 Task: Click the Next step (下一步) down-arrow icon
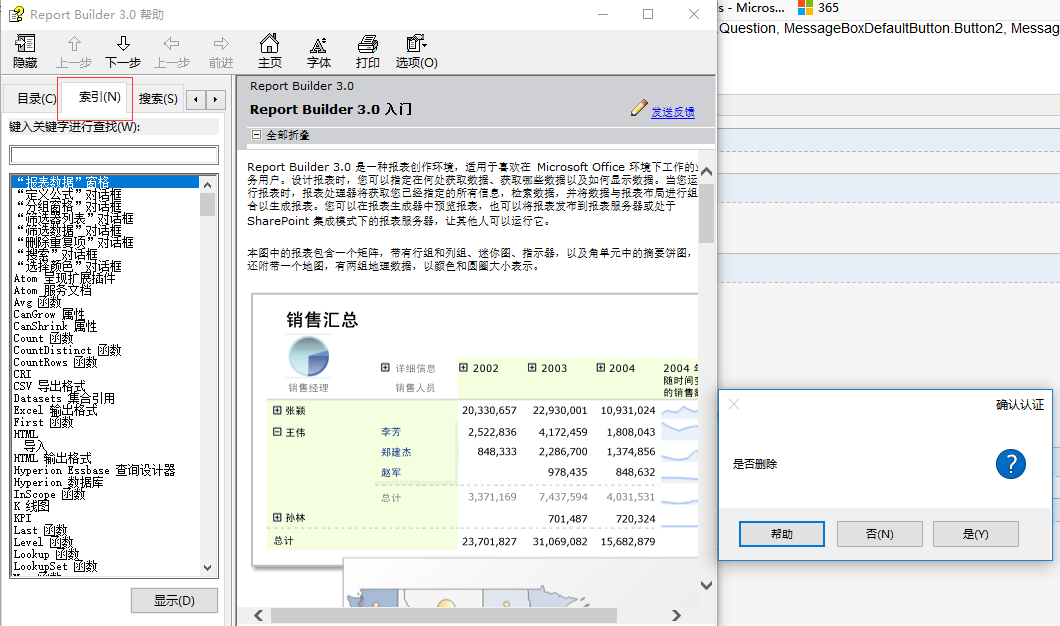123,44
